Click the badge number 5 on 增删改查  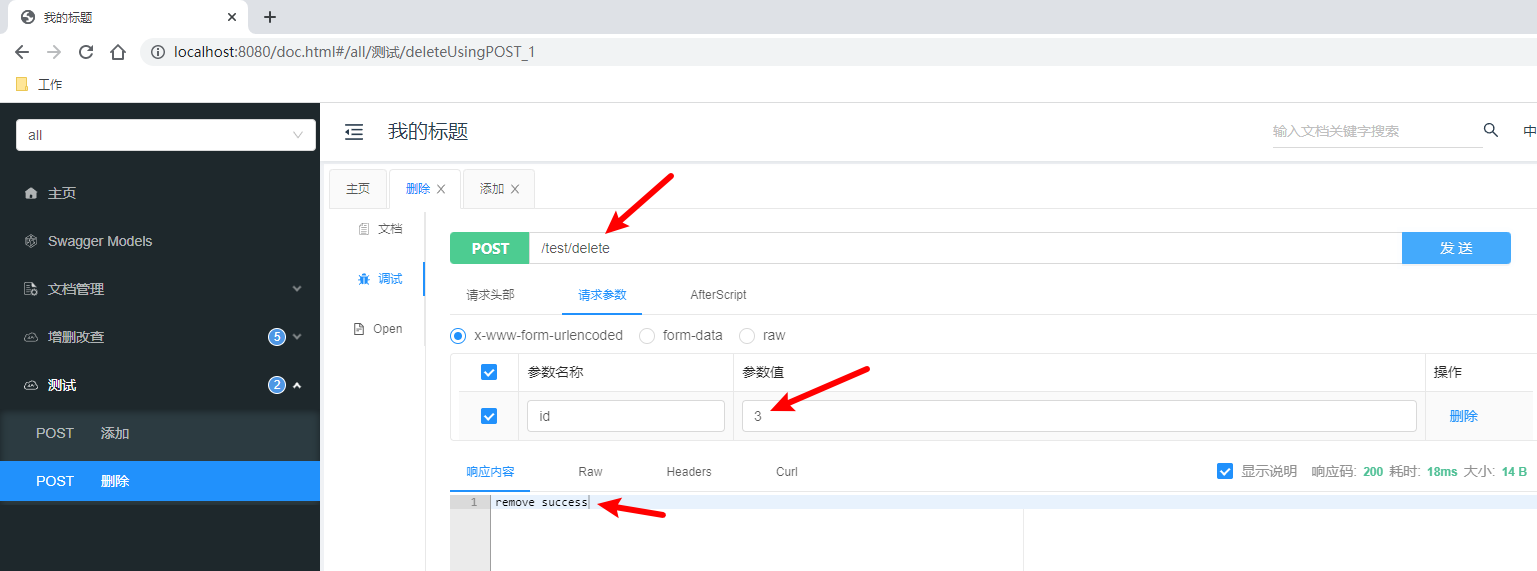tap(277, 337)
